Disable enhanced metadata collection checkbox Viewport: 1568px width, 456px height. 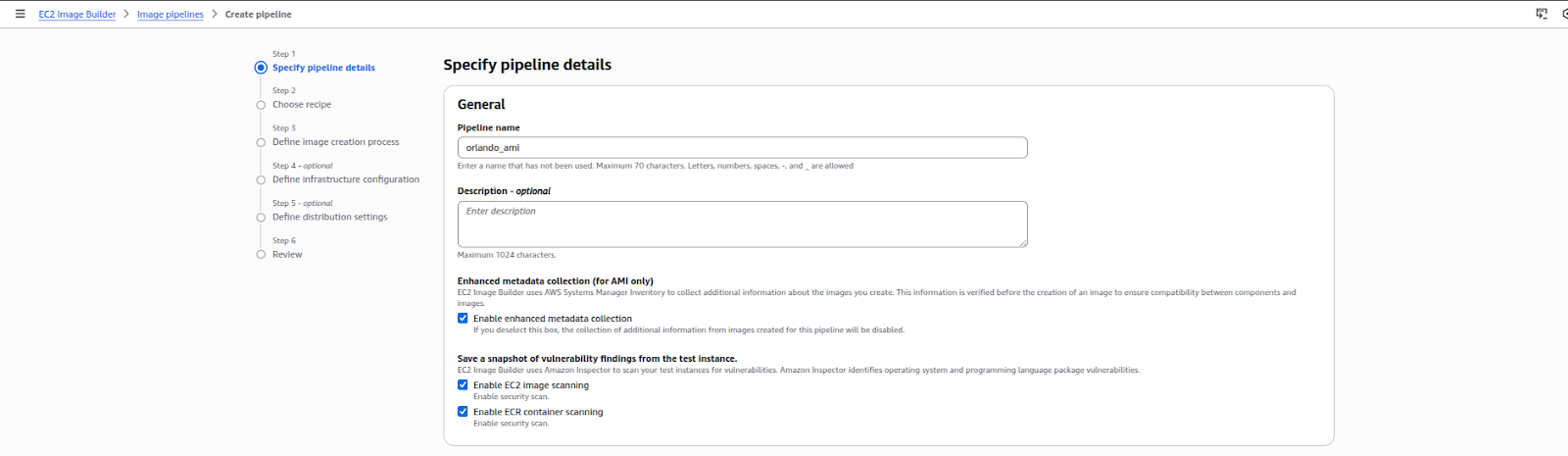click(x=463, y=319)
